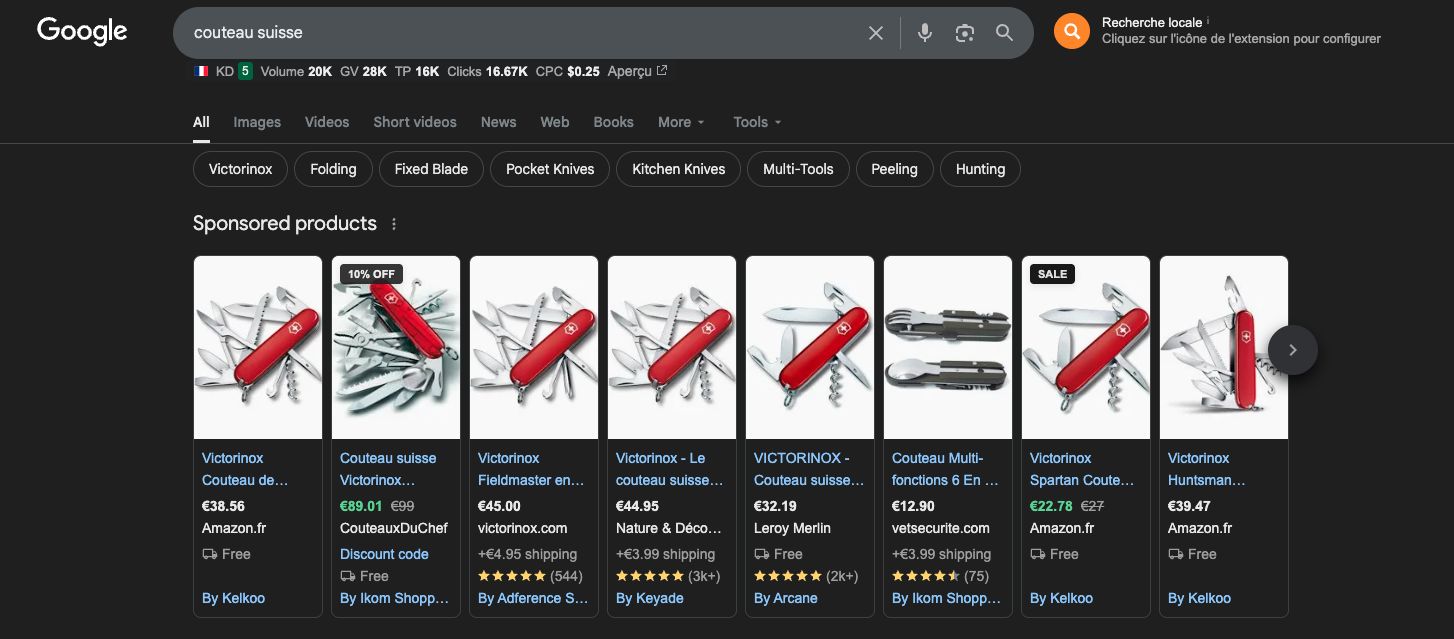Screen dimensions: 1454x639
Task: Clear the search box with X icon
Action: [x=876, y=33]
